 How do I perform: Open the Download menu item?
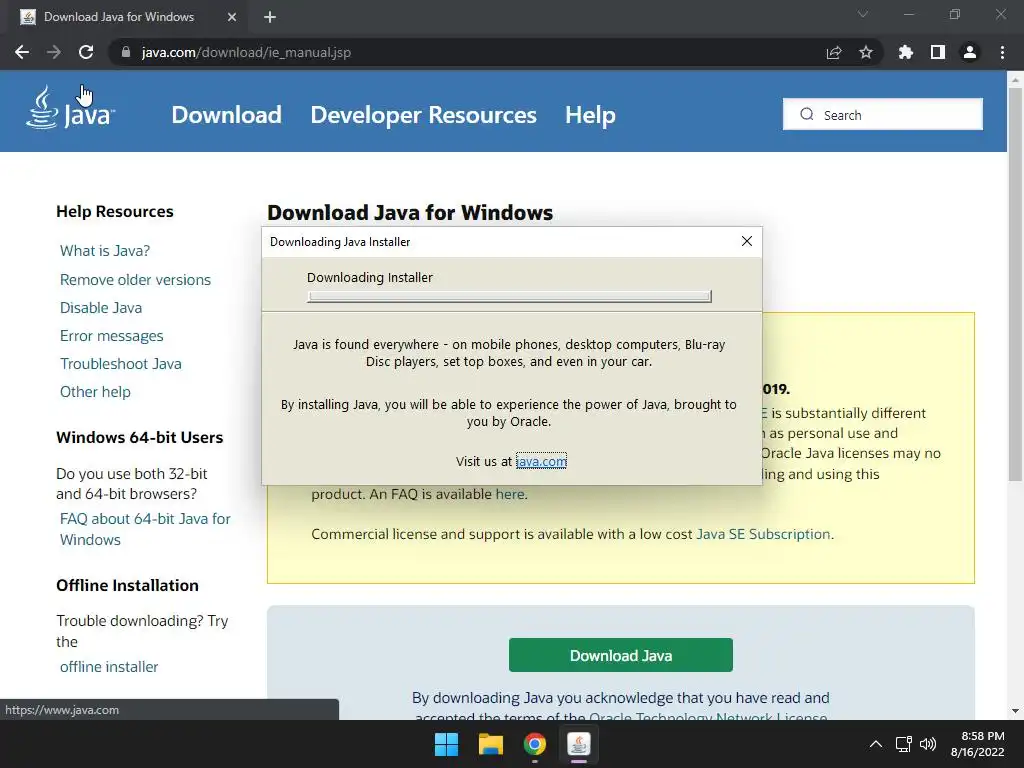click(x=226, y=115)
